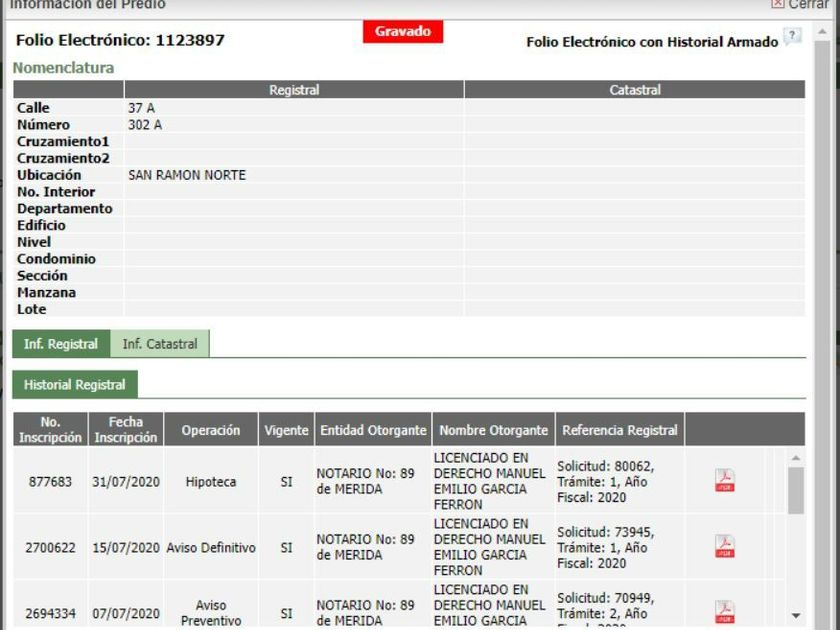The height and width of the screenshot is (630, 840).
Task: Select inscription number 2694334 cell
Action: tap(50, 613)
